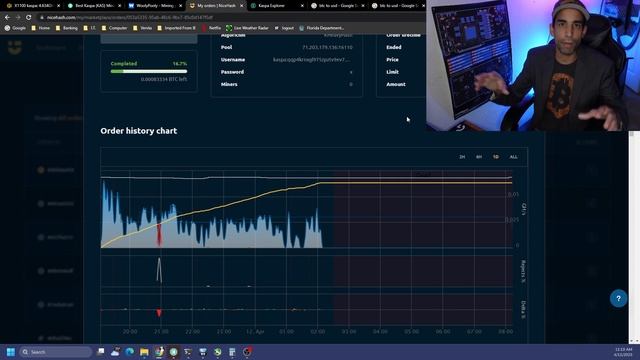Viewport: 640px width, 360px height.
Task: Open the taskbar clock and date
Action: pos(622,352)
